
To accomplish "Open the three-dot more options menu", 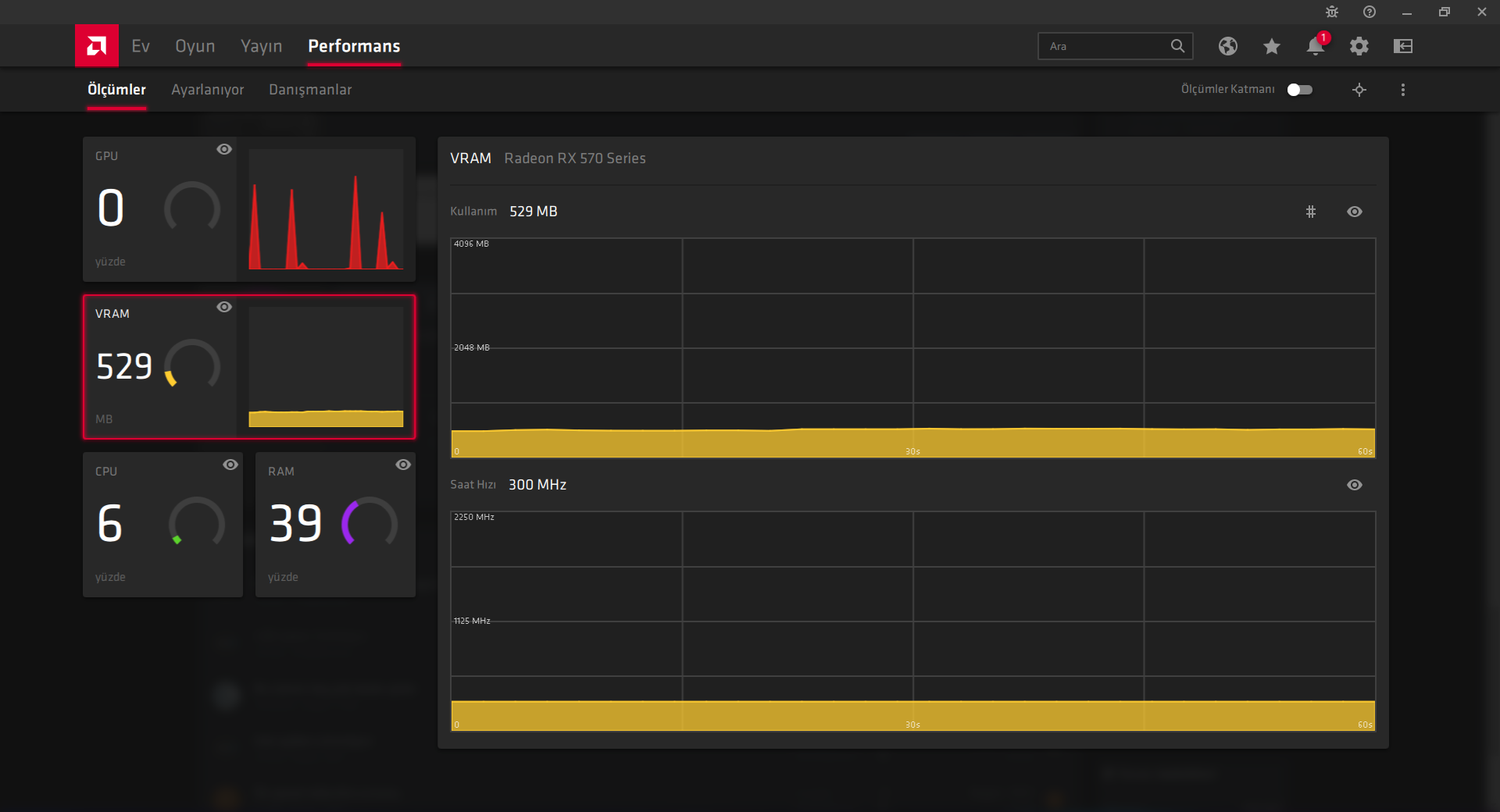I will tap(1403, 90).
